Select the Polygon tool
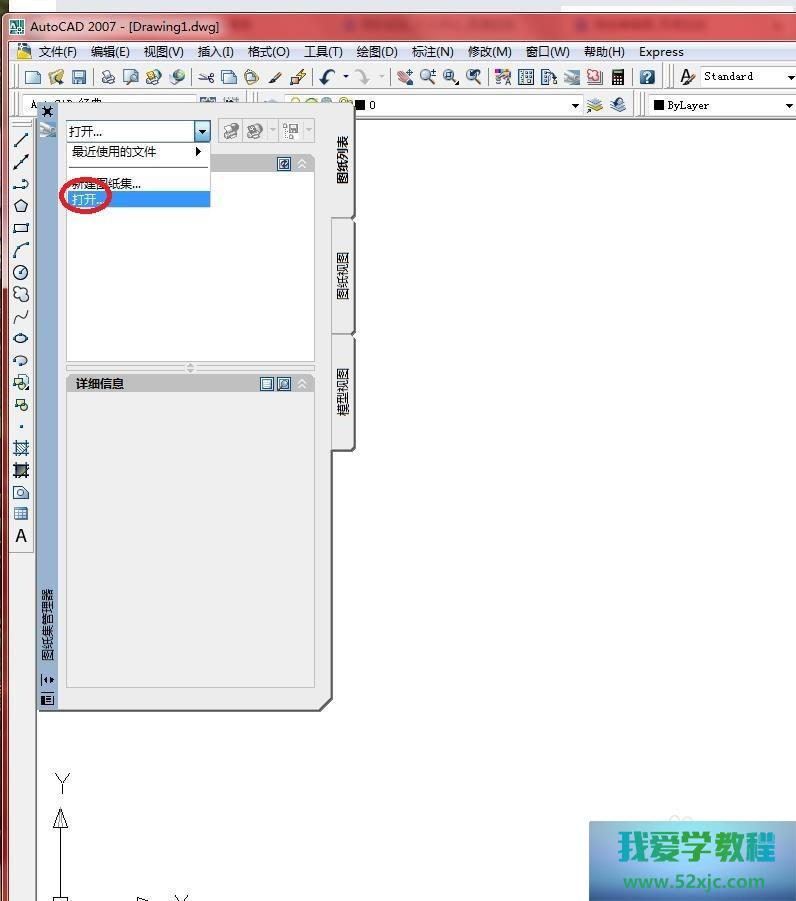 point(21,206)
